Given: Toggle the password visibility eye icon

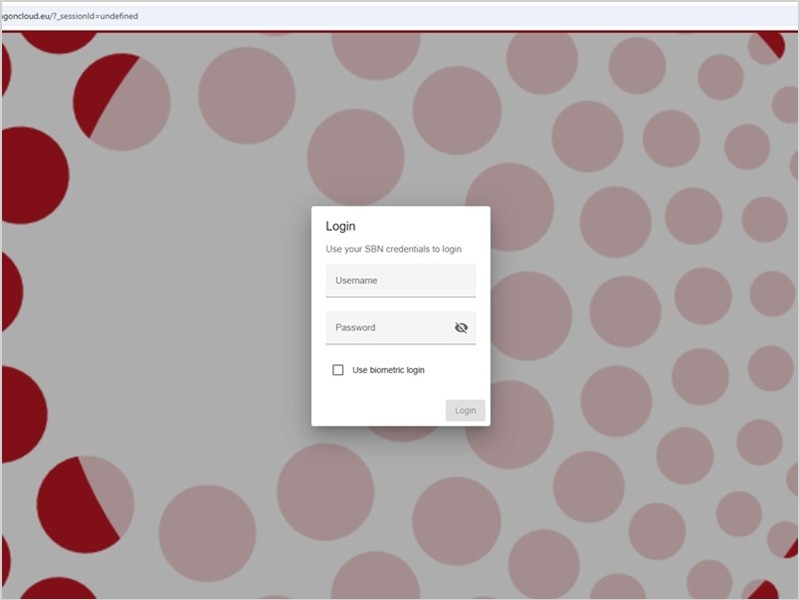Looking at the screenshot, I should [461, 327].
